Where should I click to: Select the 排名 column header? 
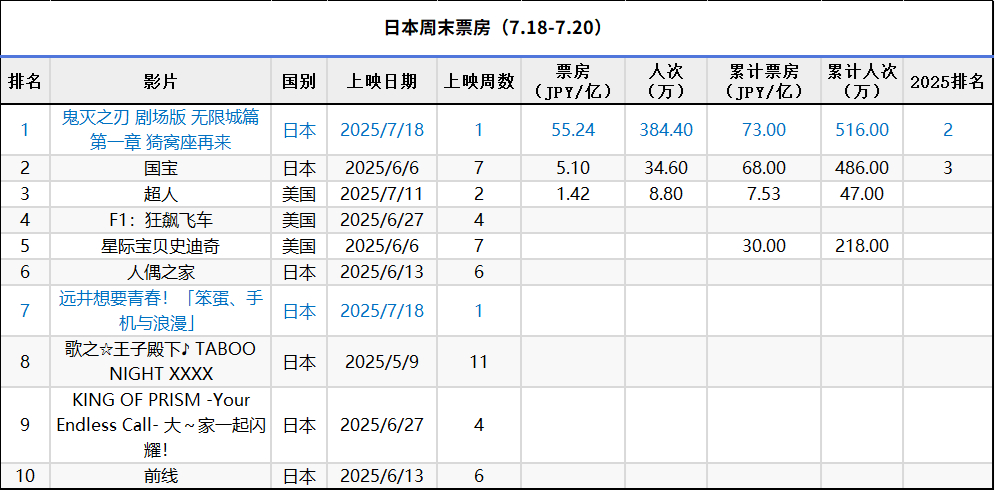[25, 81]
